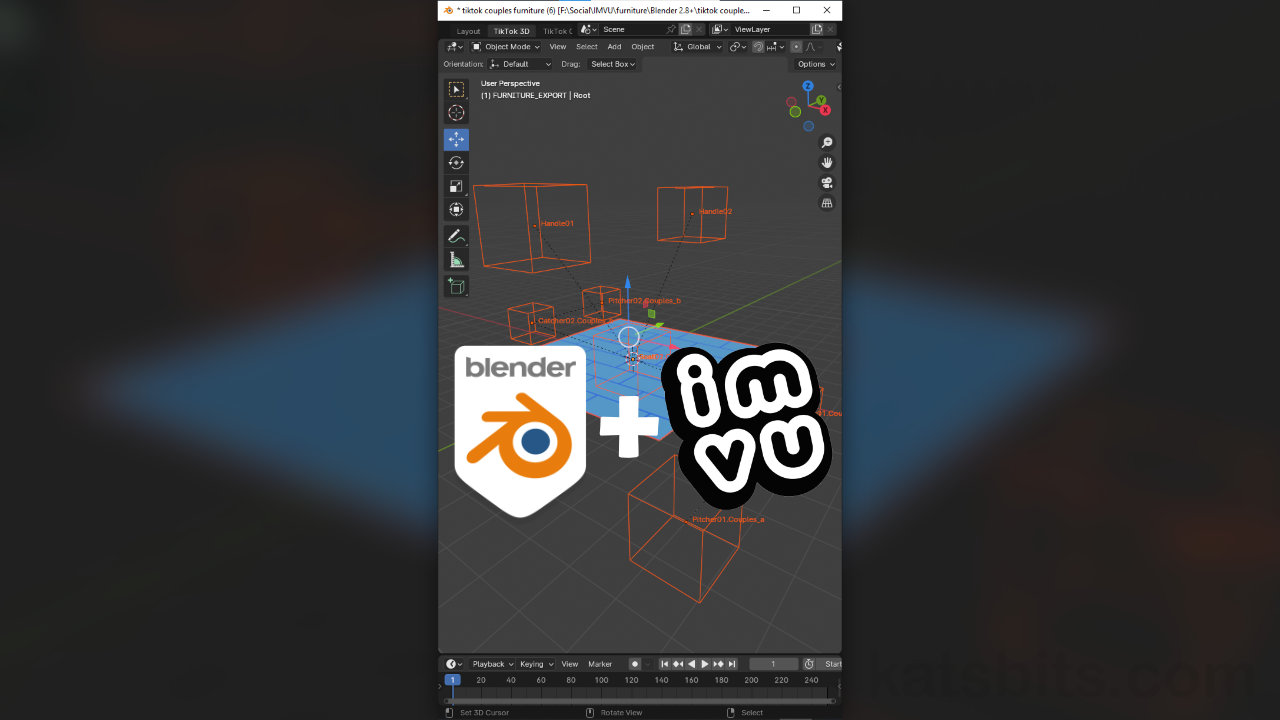Play animation in reverse

click(691, 664)
